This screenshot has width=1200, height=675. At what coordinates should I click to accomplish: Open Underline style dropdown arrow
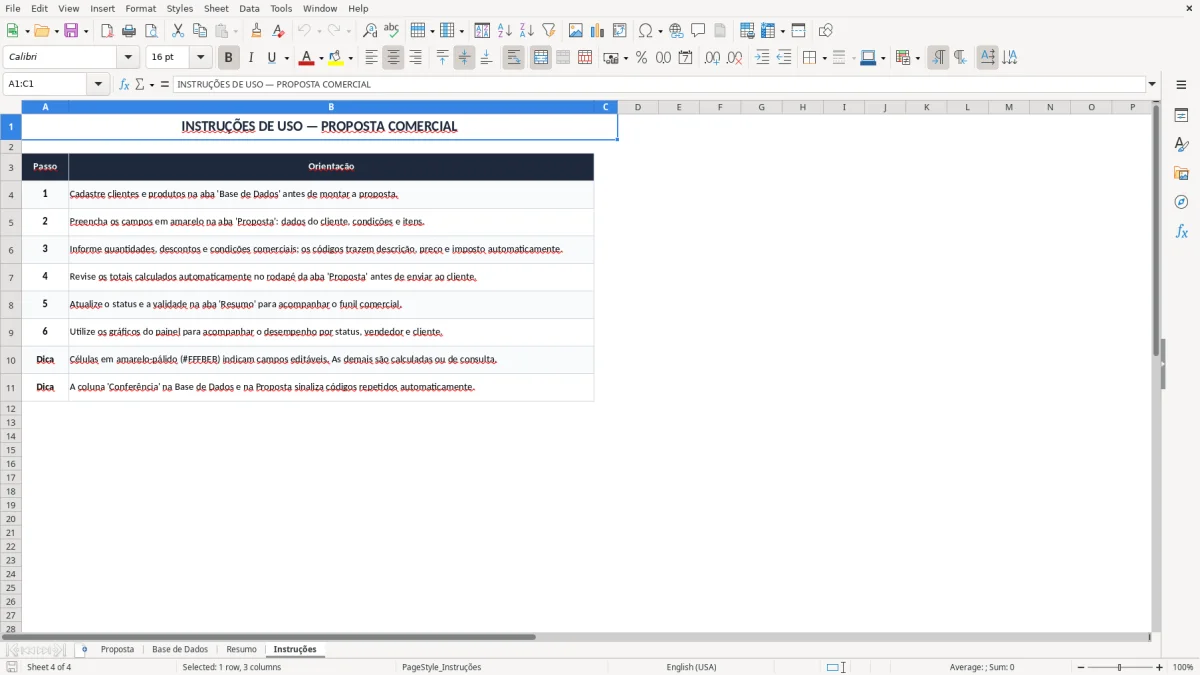pos(286,58)
